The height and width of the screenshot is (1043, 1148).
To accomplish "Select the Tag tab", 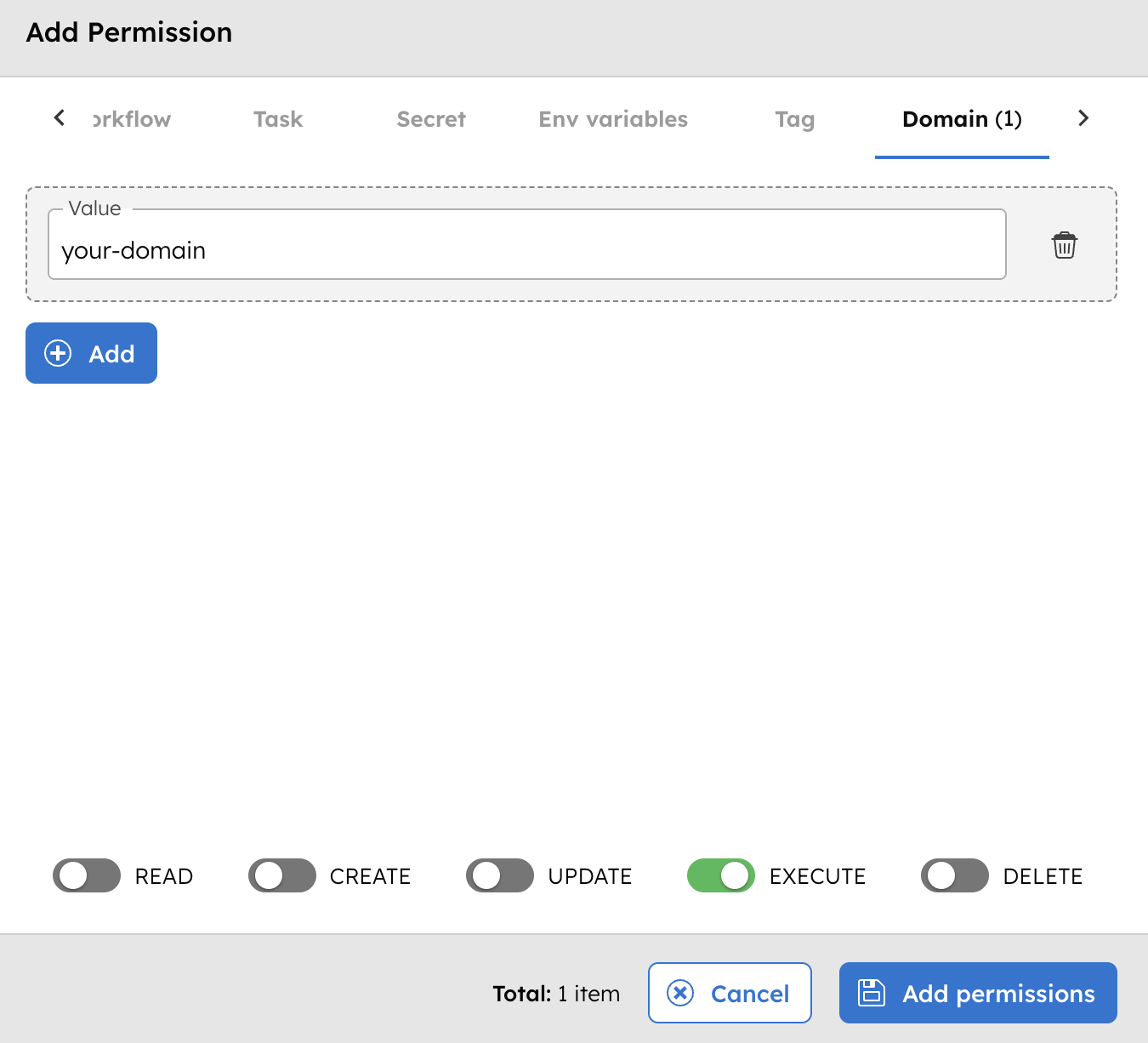I will coord(794,119).
